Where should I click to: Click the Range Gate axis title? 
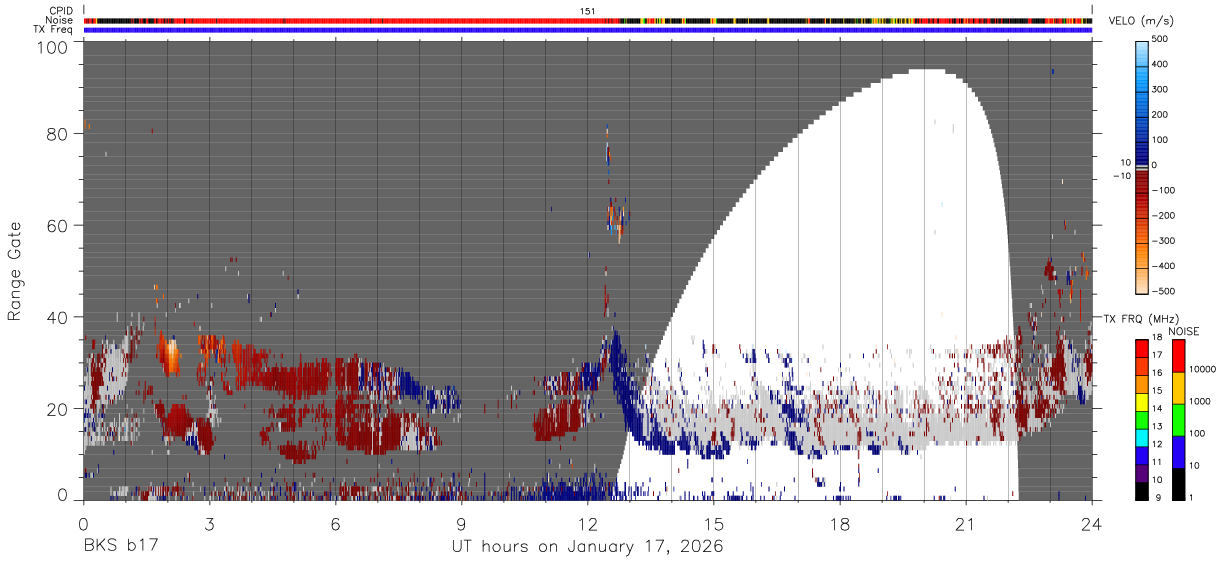click(x=15, y=272)
